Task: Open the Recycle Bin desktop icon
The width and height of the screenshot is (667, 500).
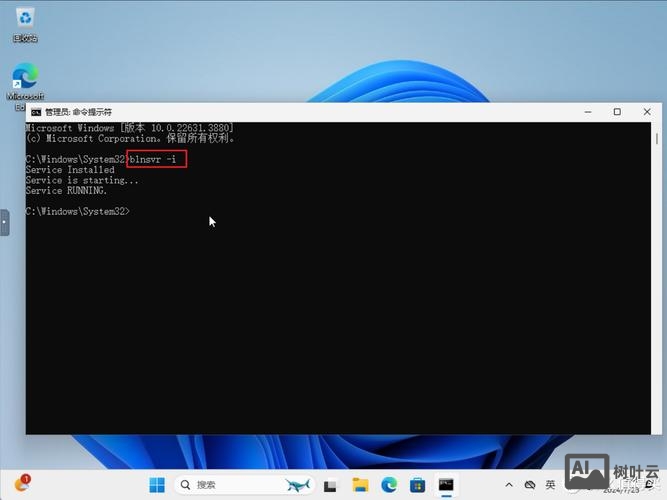Action: pos(24,18)
